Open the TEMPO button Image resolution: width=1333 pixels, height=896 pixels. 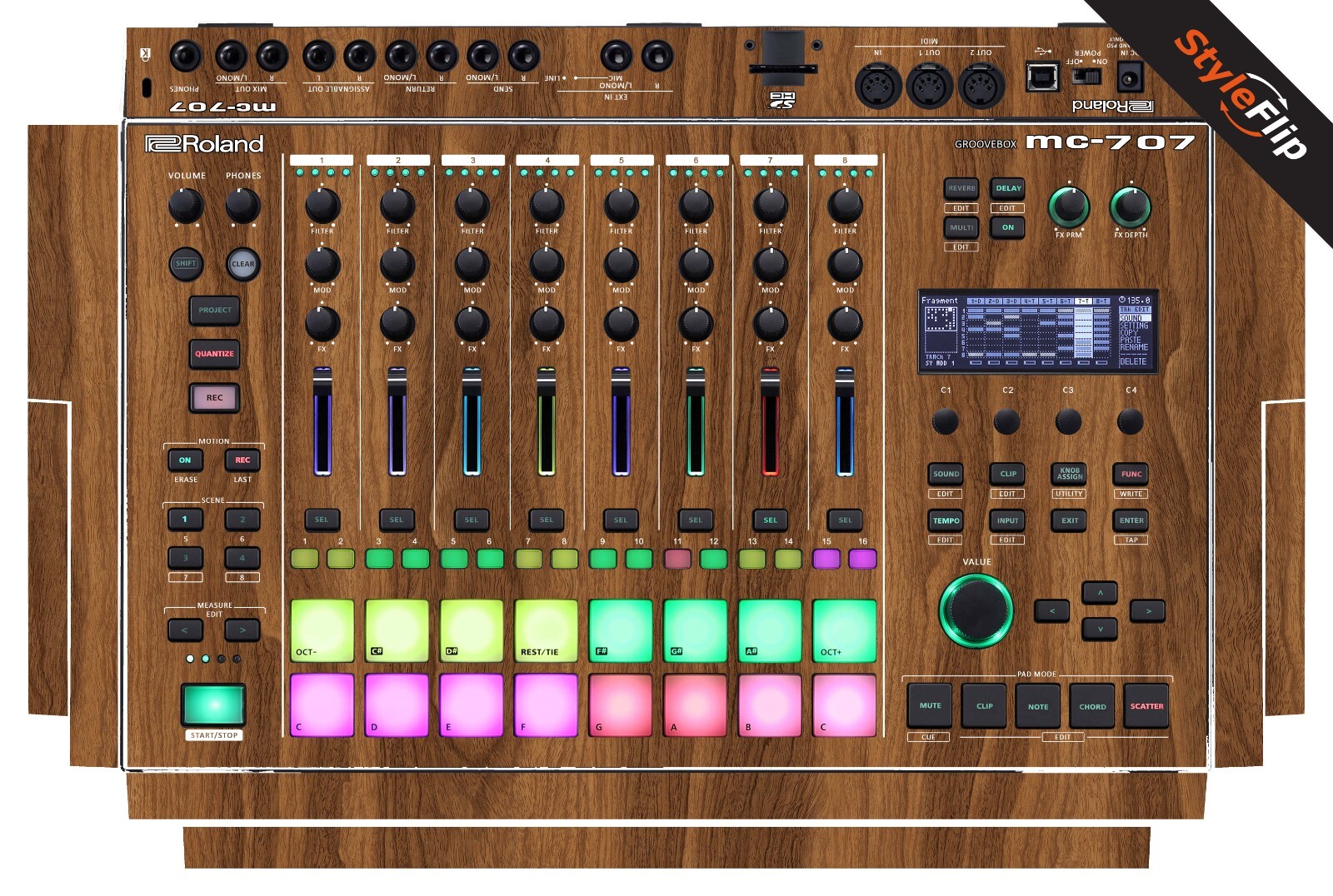point(946,520)
